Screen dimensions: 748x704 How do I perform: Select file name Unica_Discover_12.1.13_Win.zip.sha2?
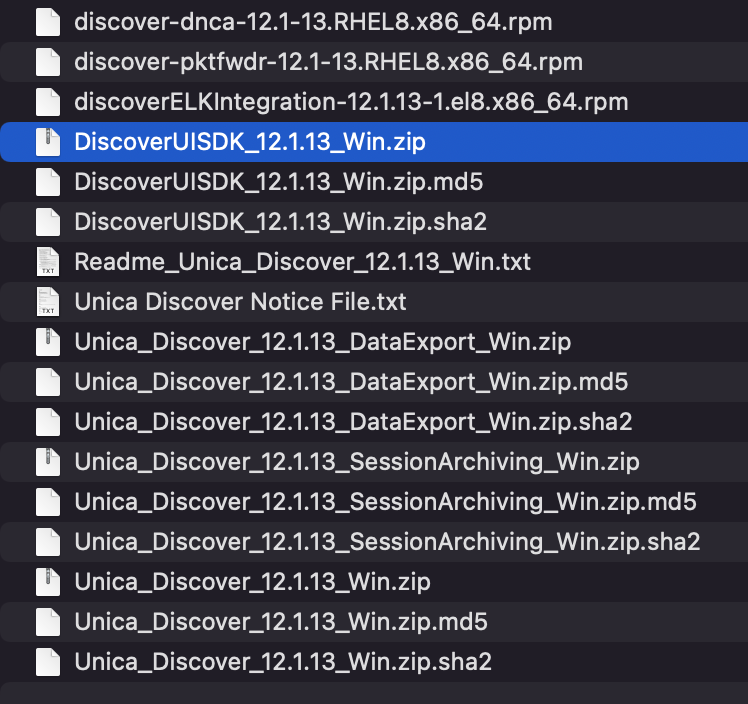(x=283, y=663)
